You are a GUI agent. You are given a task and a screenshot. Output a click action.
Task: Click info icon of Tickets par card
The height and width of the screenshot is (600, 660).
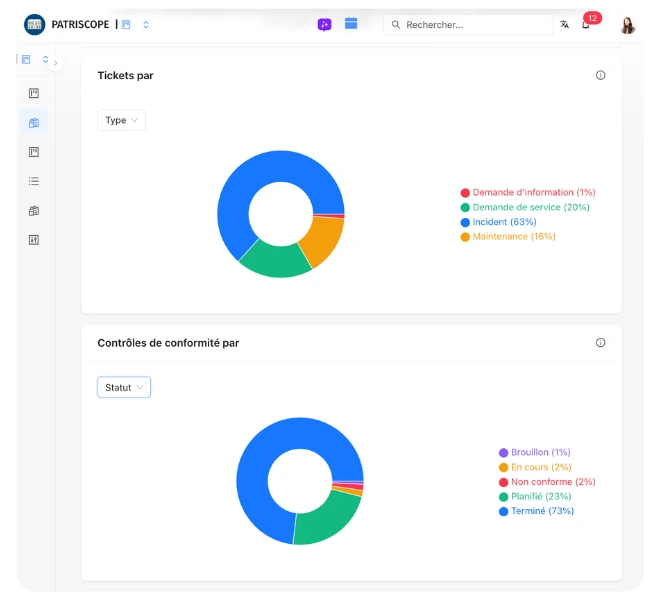(600, 75)
